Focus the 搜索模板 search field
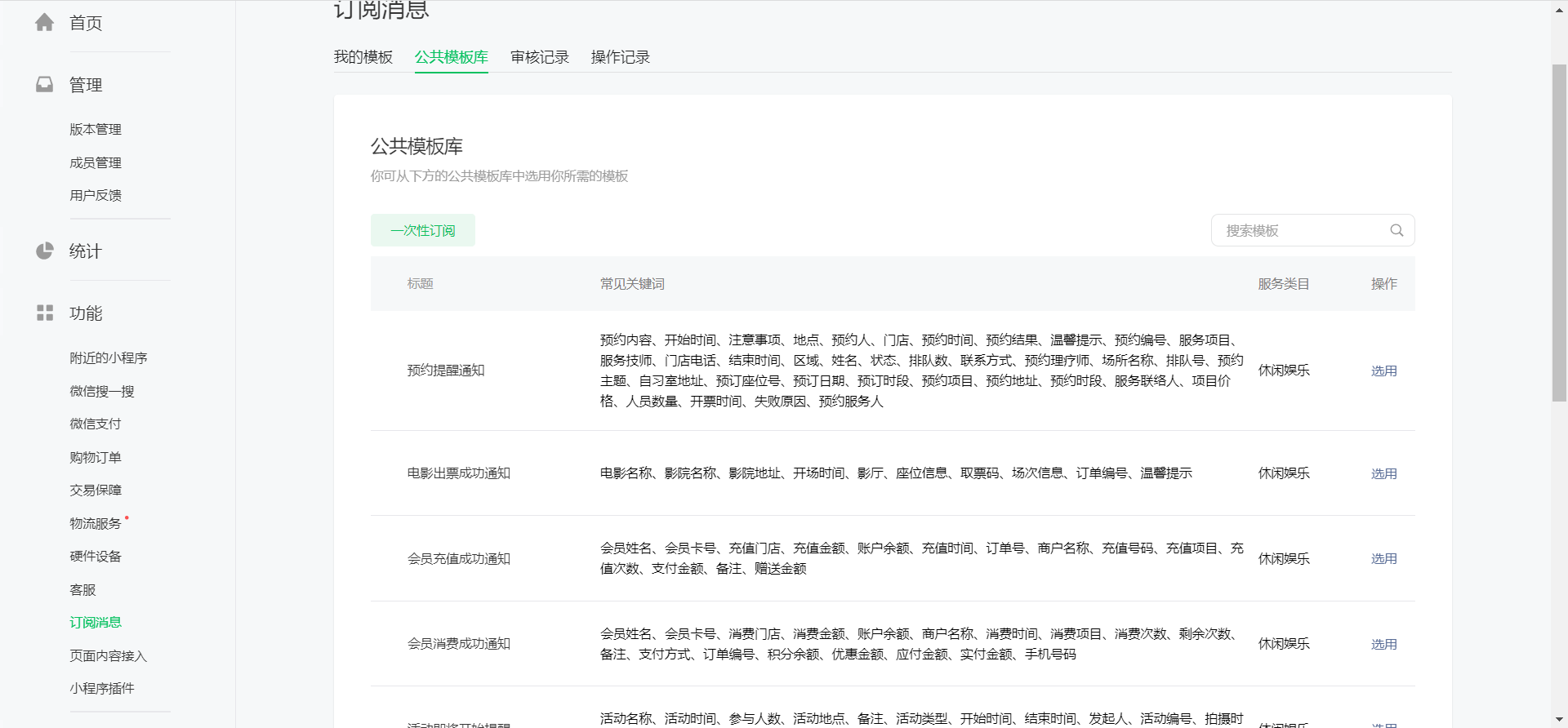 [x=1312, y=230]
